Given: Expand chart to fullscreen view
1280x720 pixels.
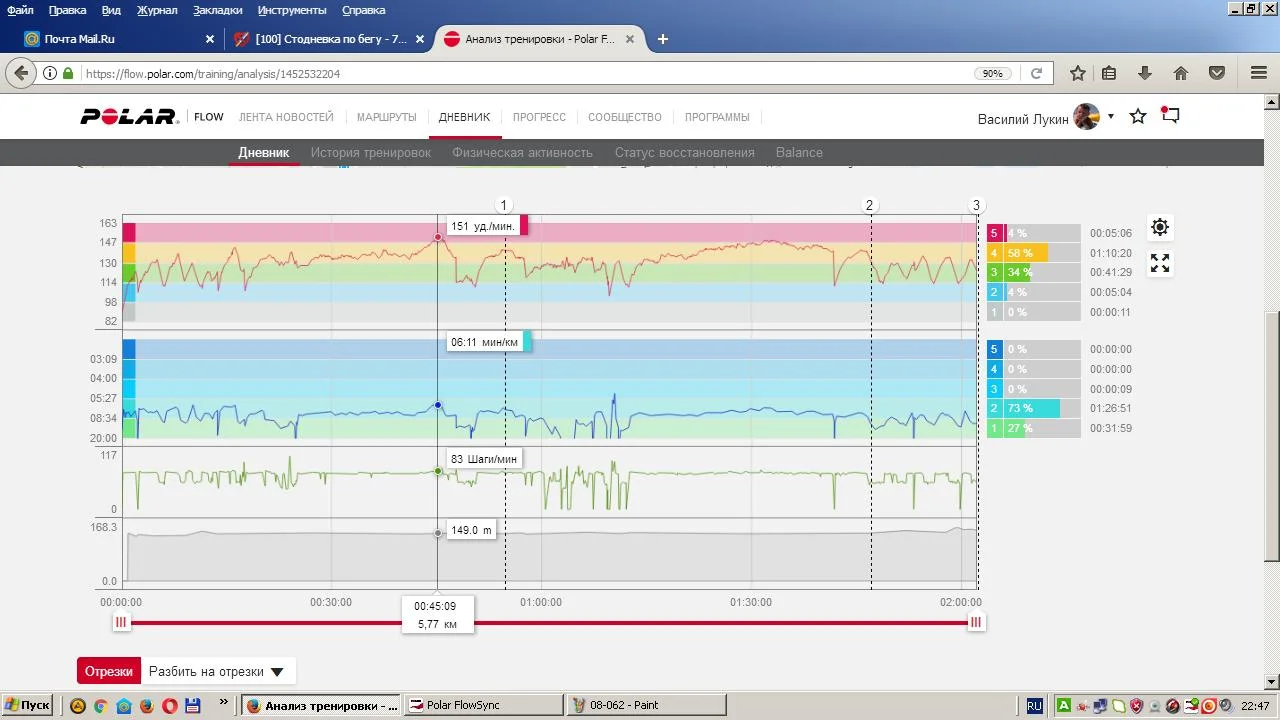Looking at the screenshot, I should (1160, 263).
